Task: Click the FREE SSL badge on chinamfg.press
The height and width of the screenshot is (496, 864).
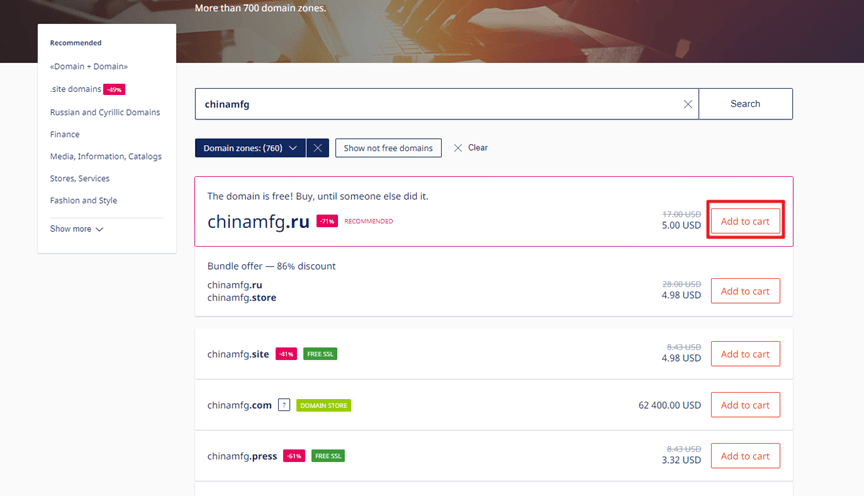Action: point(328,456)
